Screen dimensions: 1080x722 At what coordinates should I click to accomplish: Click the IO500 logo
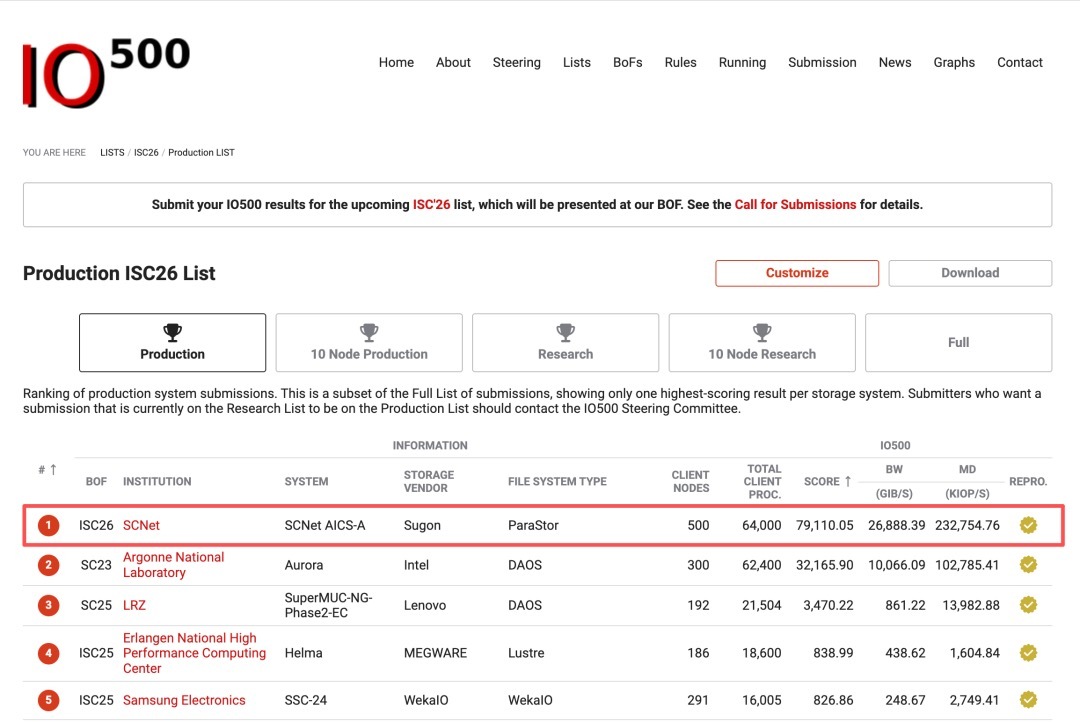(106, 72)
